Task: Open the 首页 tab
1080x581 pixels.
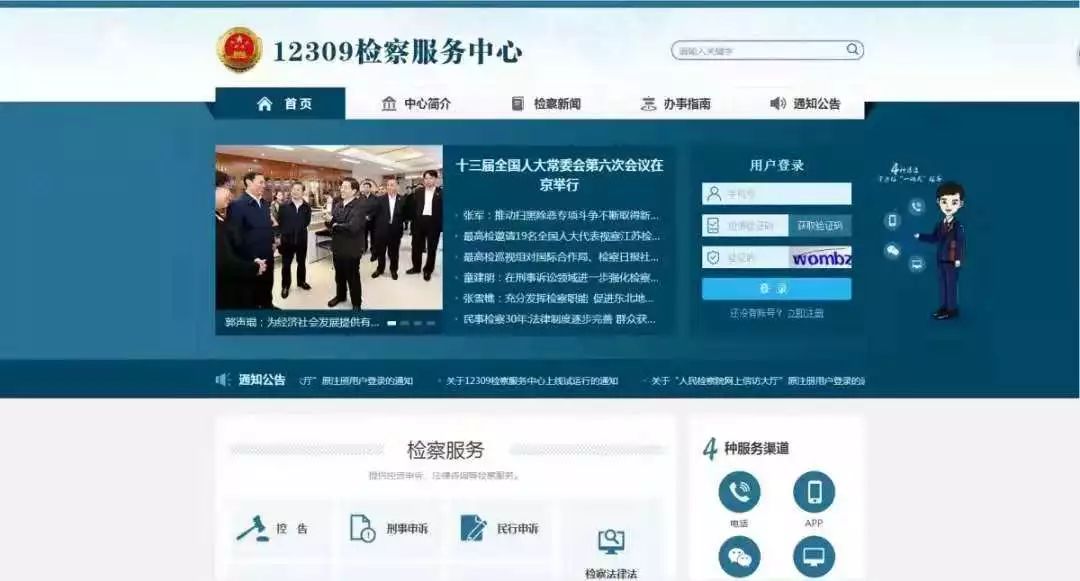Action: pyautogui.click(x=280, y=103)
